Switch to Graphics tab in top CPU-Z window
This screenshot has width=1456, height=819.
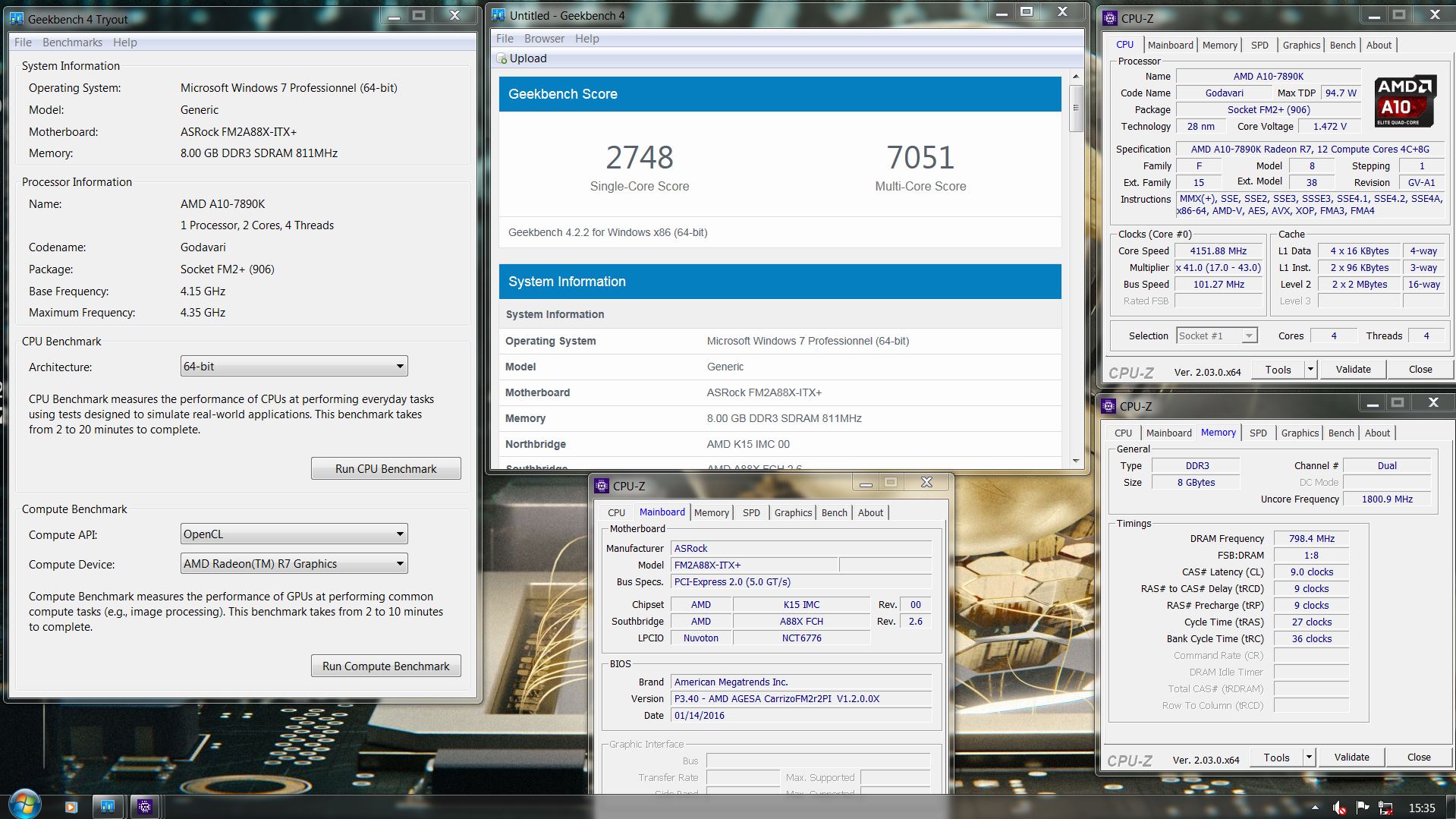[1301, 46]
